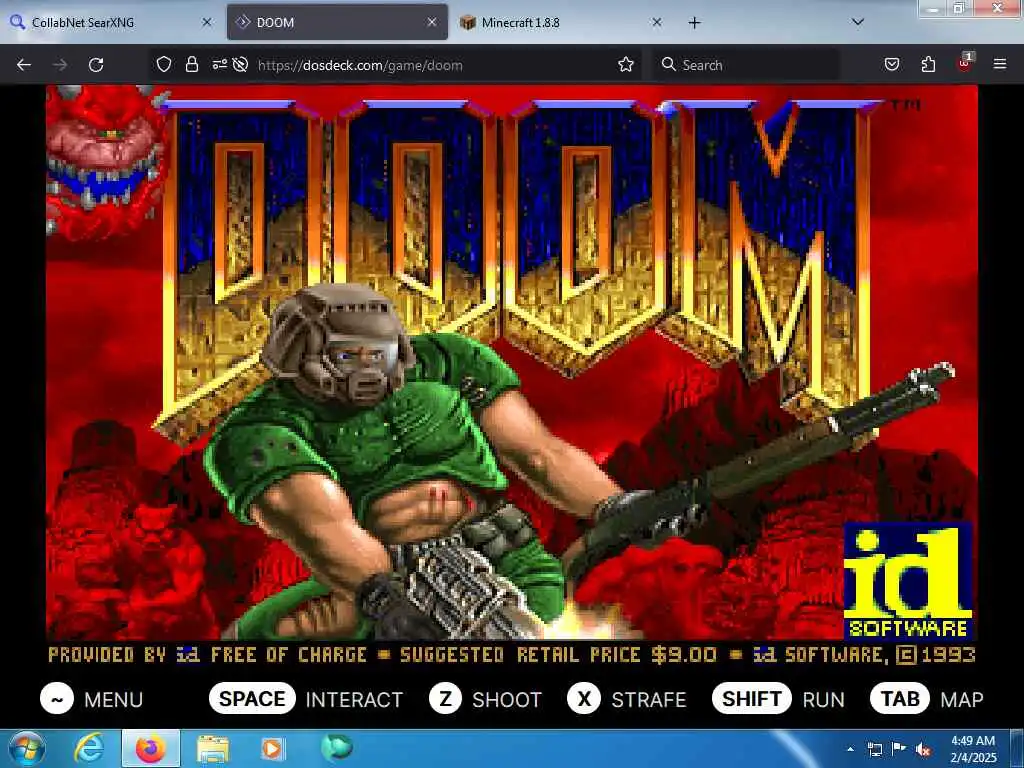Click the TAB map key button
The height and width of the screenshot is (768, 1024).
900,699
